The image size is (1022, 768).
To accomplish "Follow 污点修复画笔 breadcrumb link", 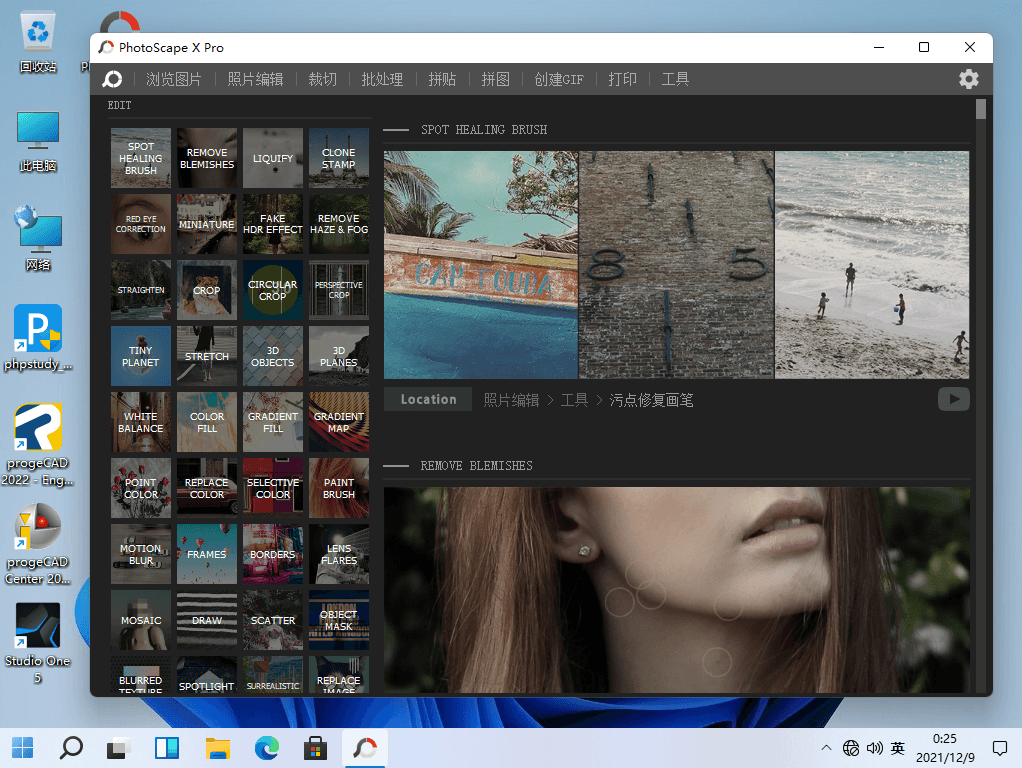I will click(651, 400).
